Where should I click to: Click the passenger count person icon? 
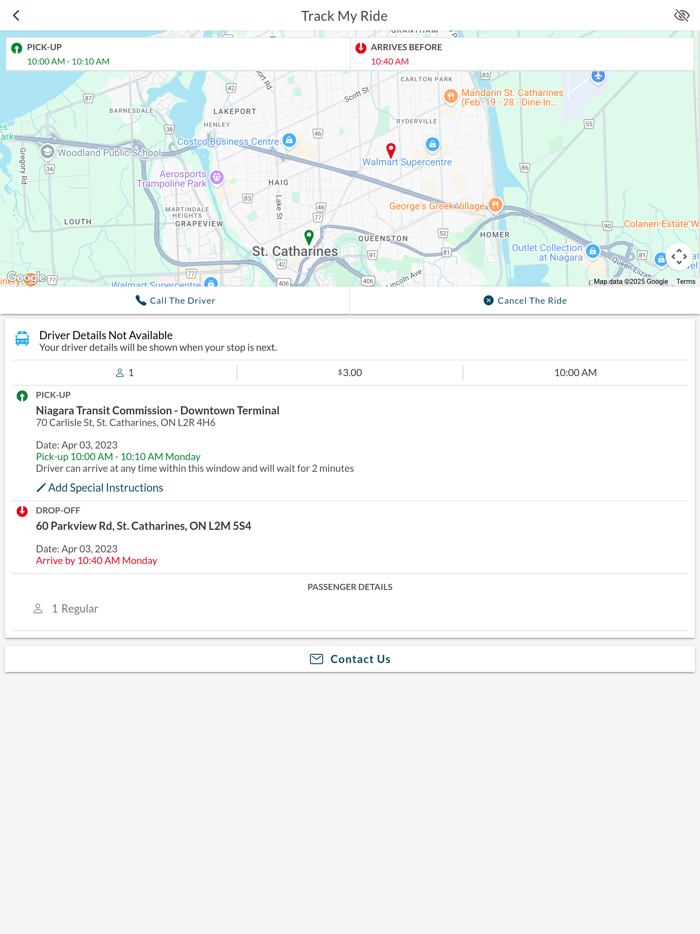[120, 373]
